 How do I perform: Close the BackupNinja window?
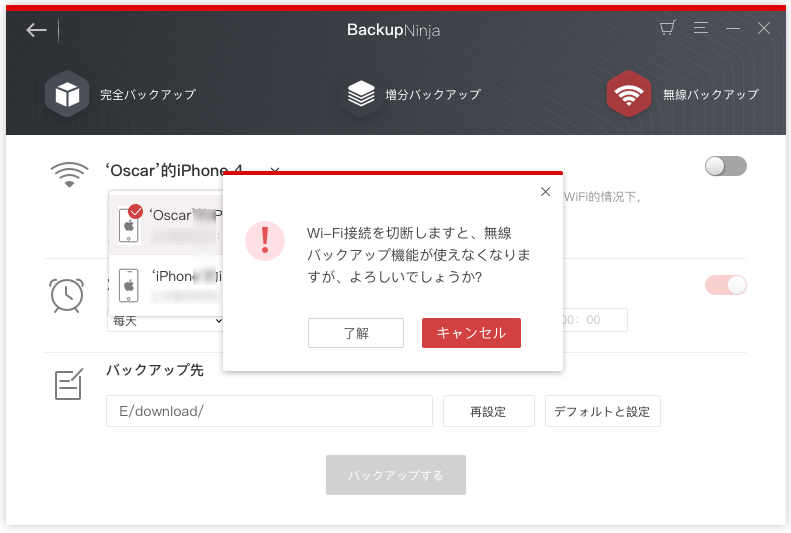[764, 28]
